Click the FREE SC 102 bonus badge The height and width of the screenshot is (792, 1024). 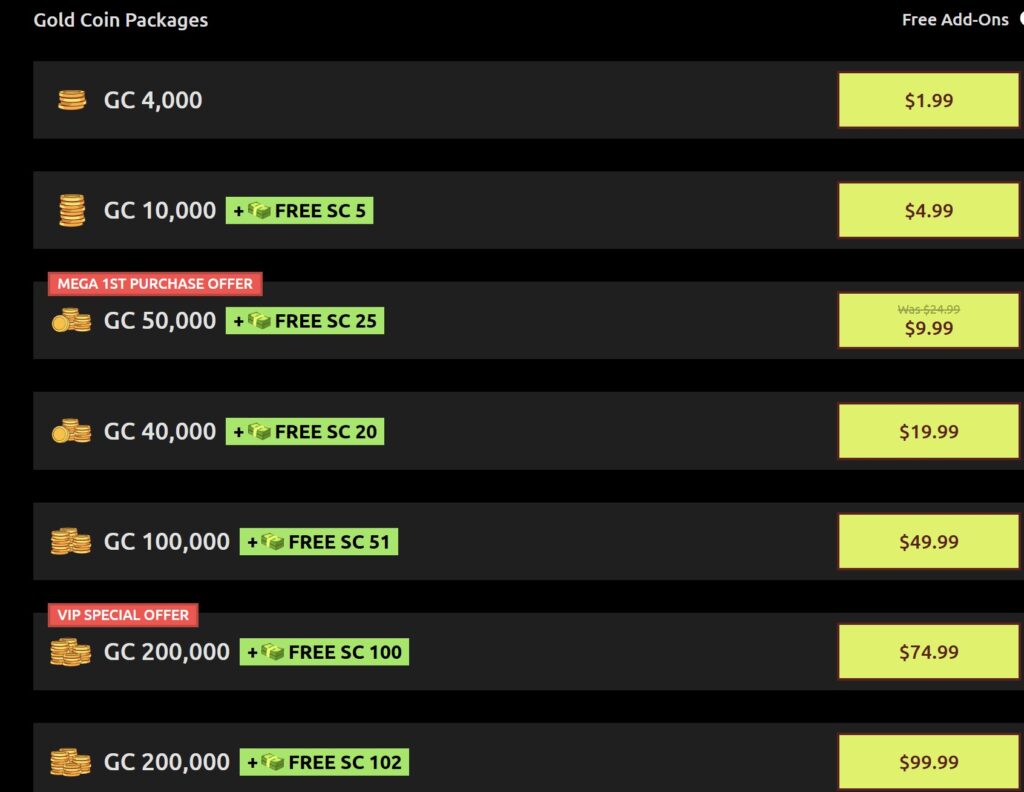324,762
